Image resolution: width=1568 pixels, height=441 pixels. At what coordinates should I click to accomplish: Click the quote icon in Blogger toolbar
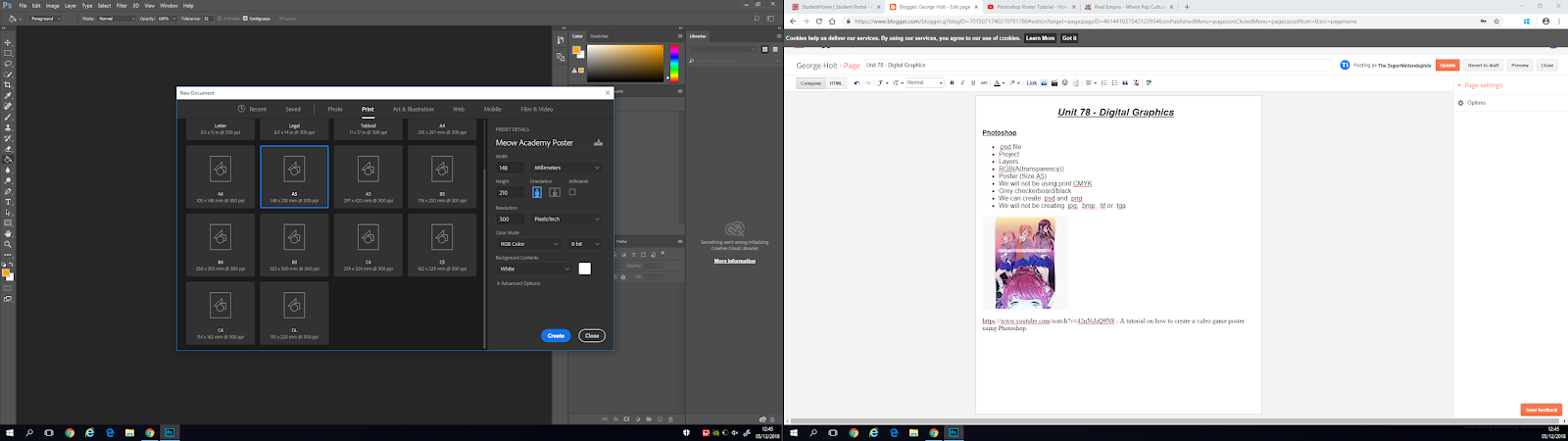click(1125, 83)
